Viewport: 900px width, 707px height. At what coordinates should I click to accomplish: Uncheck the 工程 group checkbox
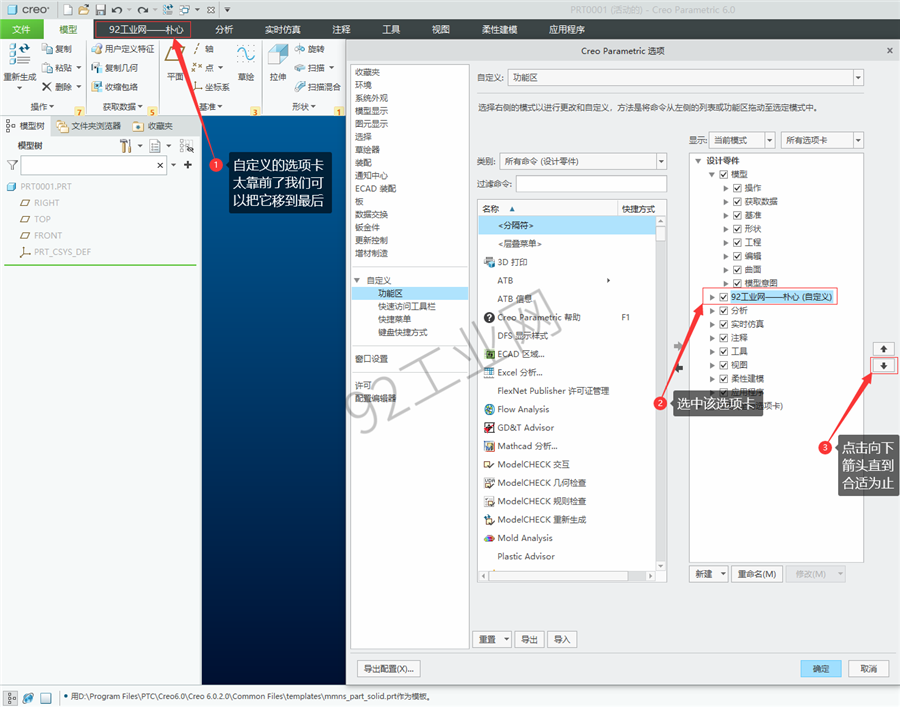tap(738, 243)
